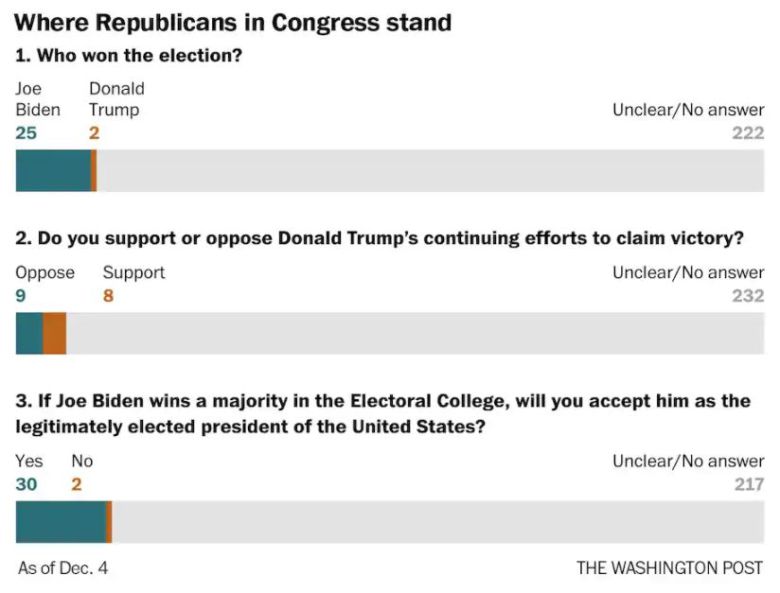The width and height of the screenshot is (780, 593).
Task: Select the teal Oppose bar segment
Action: (x=29, y=334)
